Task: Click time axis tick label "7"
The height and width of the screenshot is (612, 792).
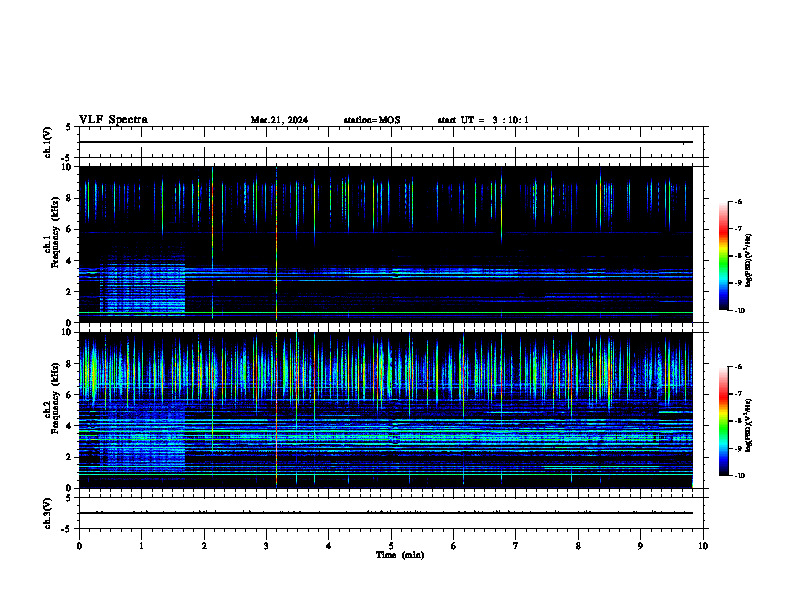Action: click(x=516, y=546)
